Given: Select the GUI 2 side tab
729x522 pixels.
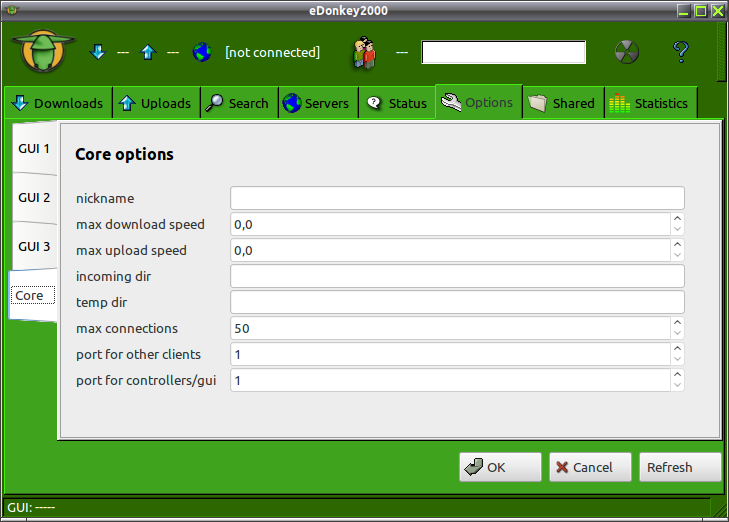Looking at the screenshot, I should coord(34,198).
